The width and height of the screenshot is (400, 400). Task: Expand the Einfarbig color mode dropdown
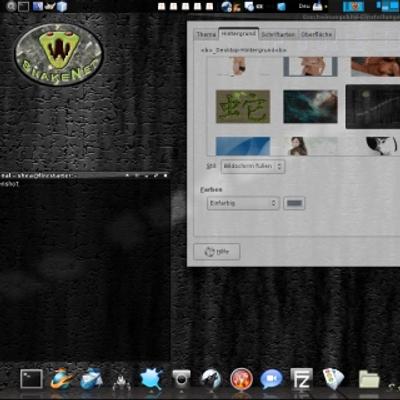(x=243, y=203)
